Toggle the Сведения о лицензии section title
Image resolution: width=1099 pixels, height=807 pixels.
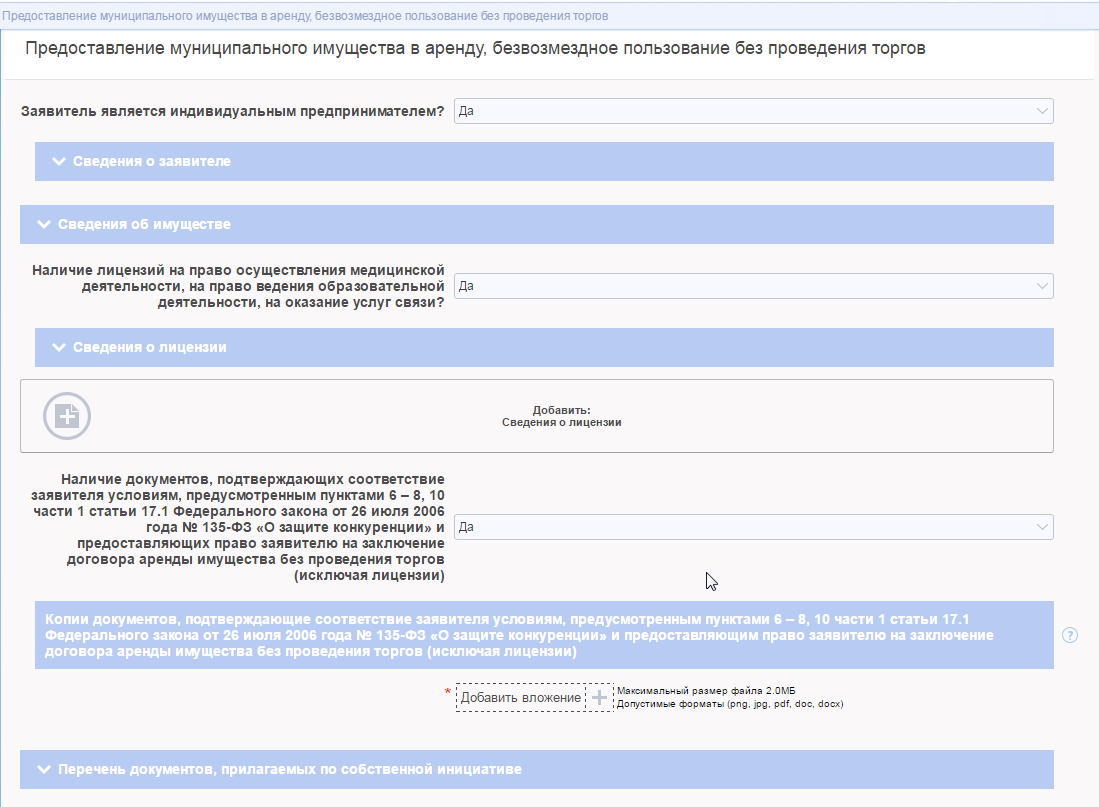[x=150, y=348]
